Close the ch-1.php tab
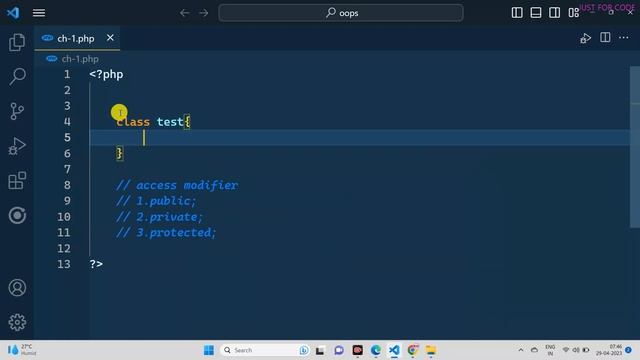Image resolution: width=640 pixels, height=360 pixels. (x=110, y=38)
